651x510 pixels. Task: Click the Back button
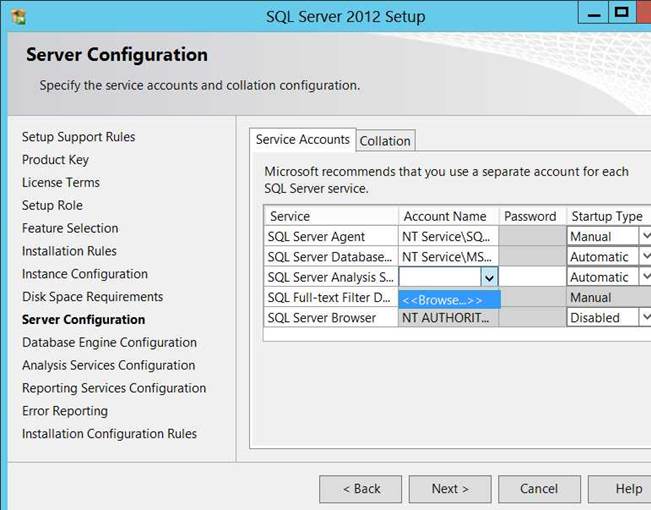[x=360, y=489]
